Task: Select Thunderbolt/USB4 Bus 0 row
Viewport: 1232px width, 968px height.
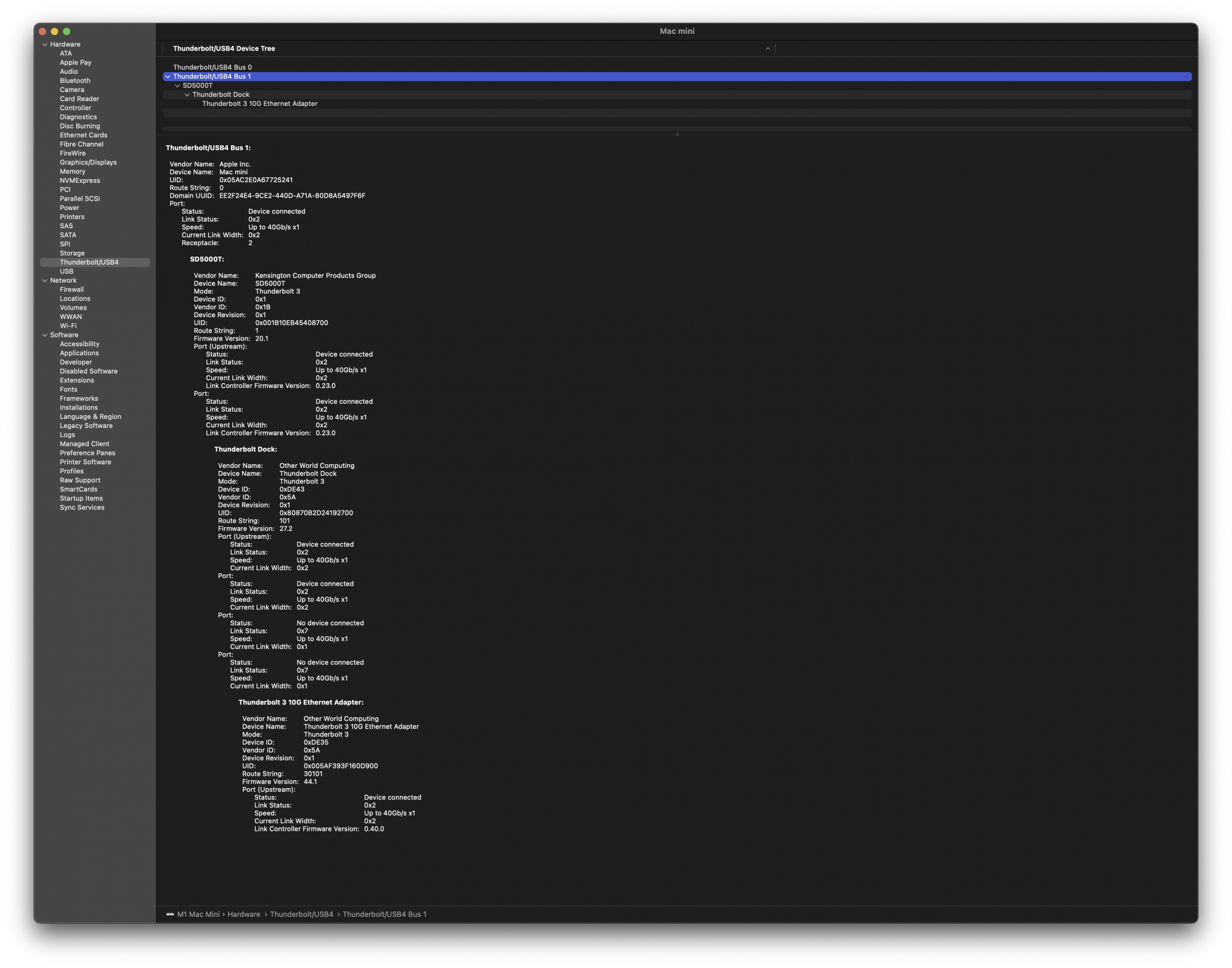Action: (x=677, y=68)
